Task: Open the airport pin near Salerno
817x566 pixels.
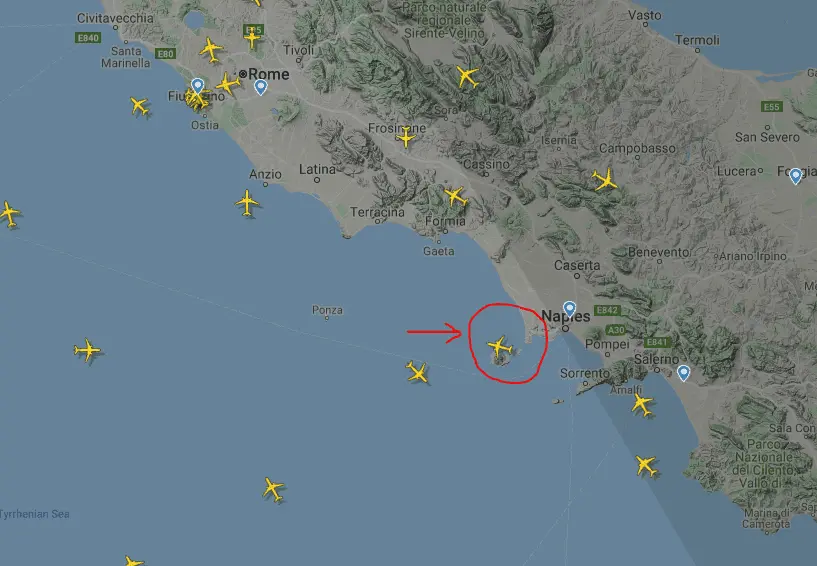Action: pos(684,373)
